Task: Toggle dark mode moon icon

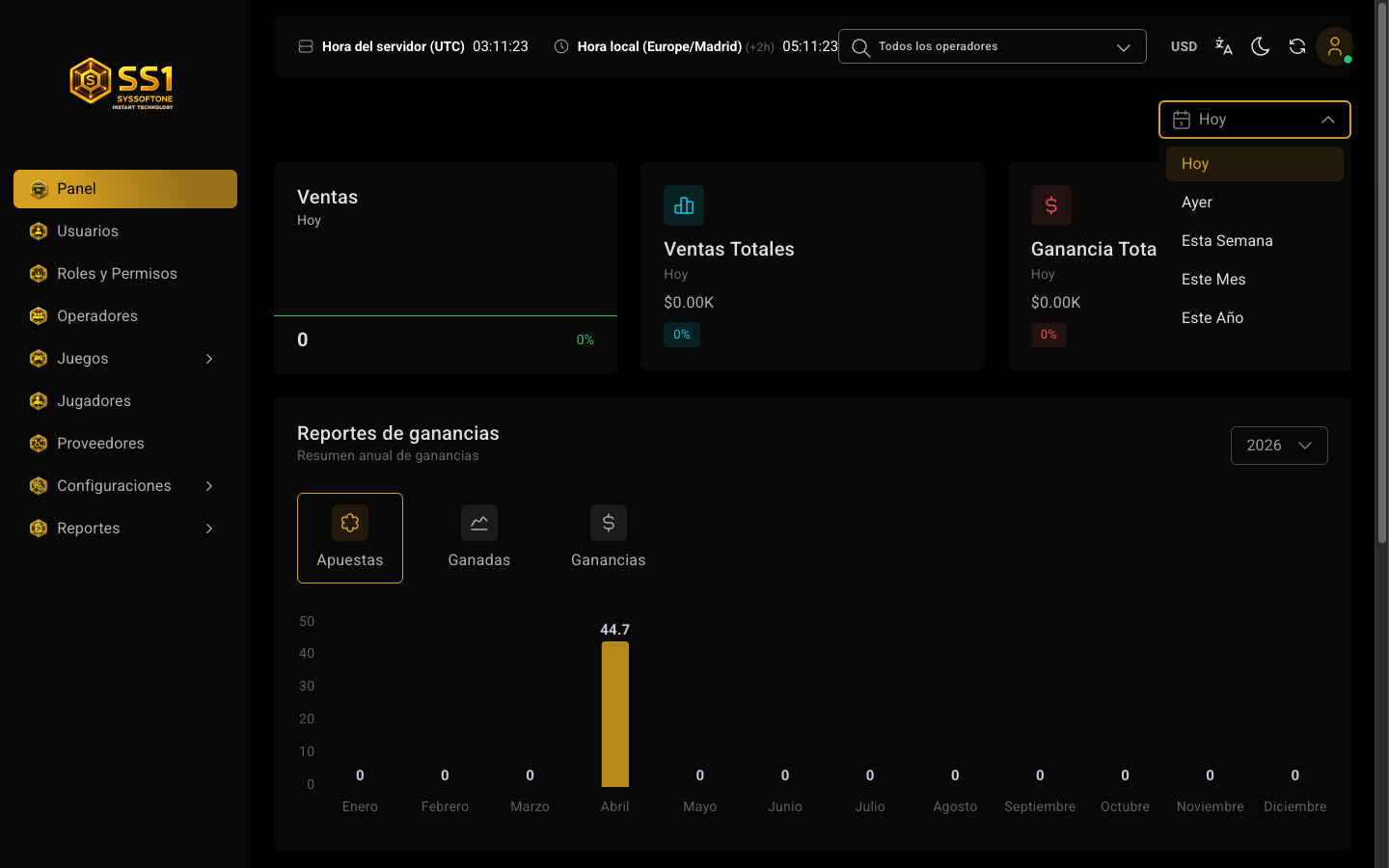Action: (x=1260, y=46)
